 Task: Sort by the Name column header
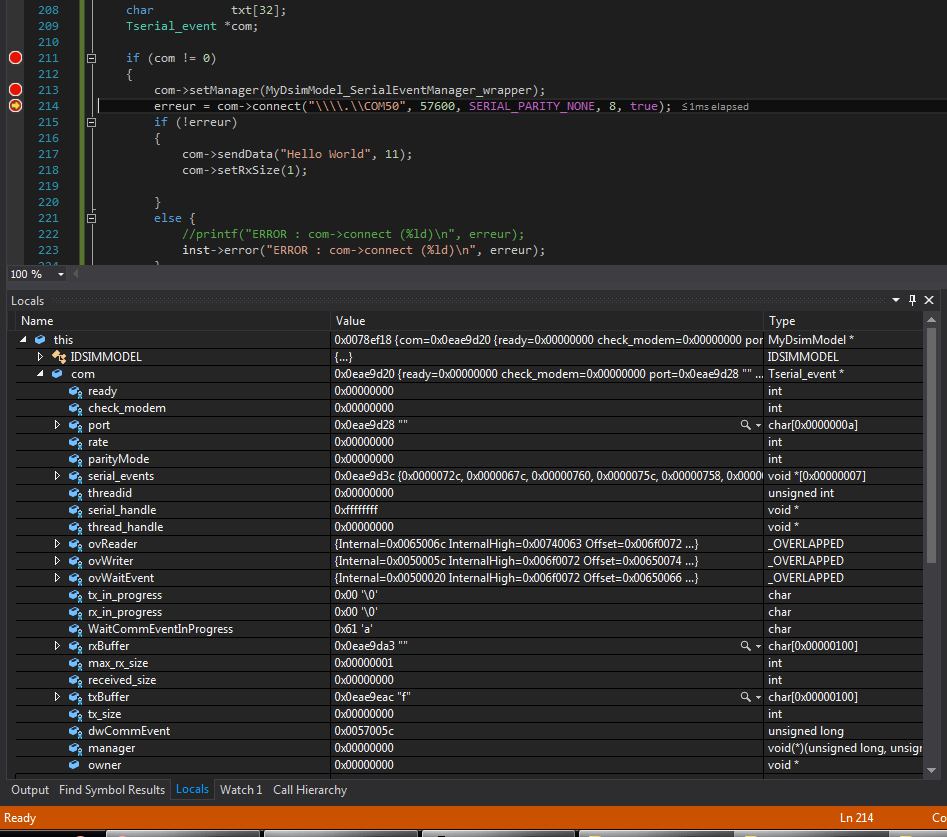click(170, 321)
